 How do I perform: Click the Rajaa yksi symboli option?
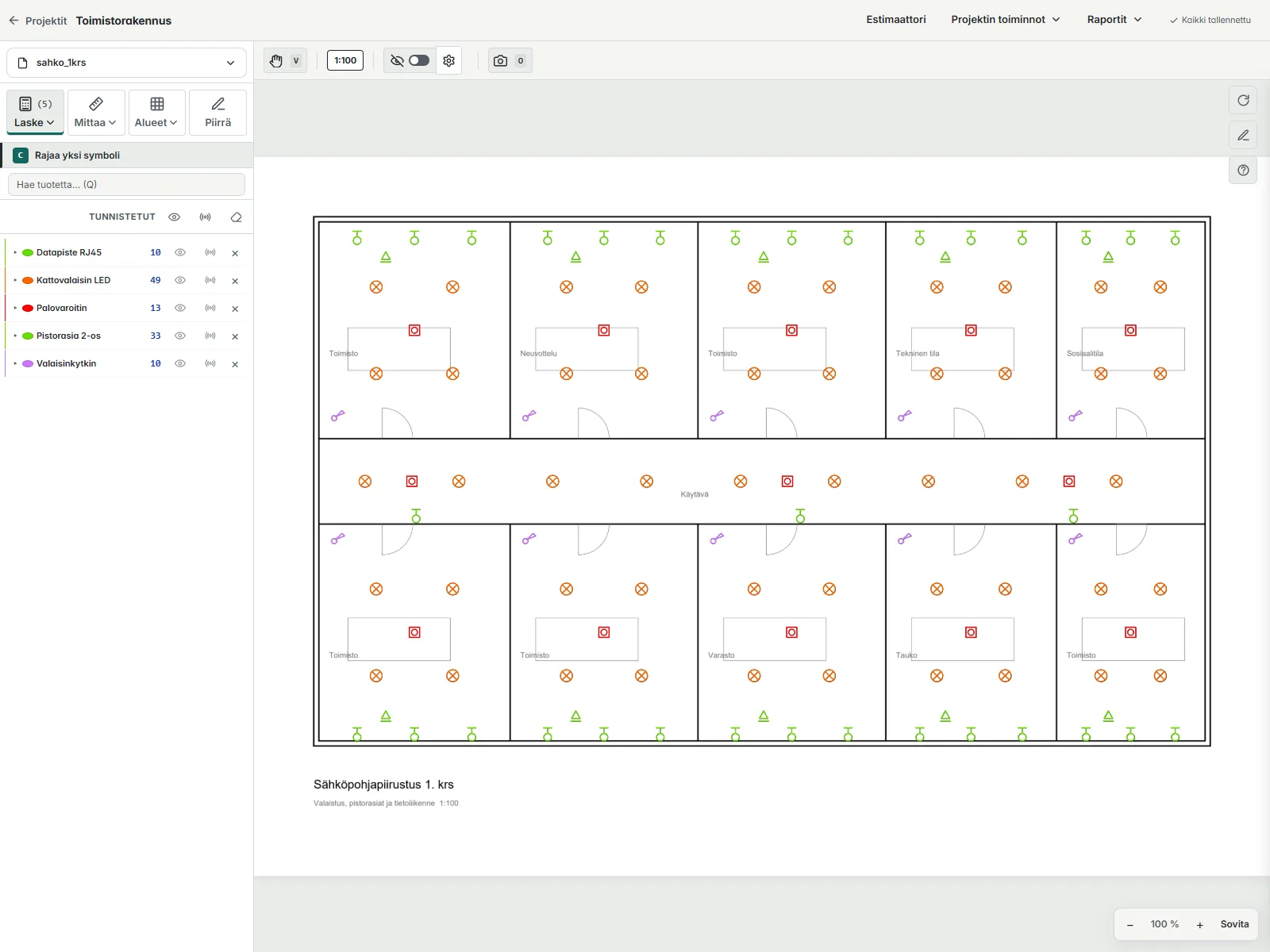click(x=127, y=155)
